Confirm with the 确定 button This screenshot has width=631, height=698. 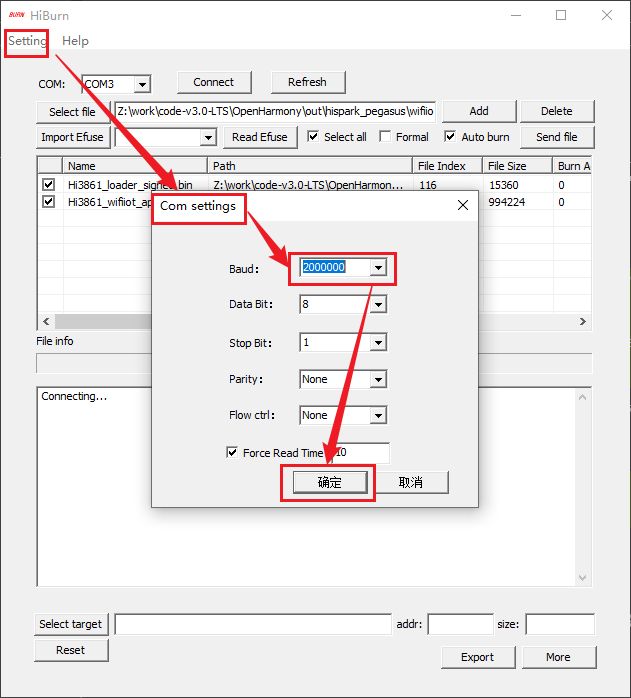point(330,483)
